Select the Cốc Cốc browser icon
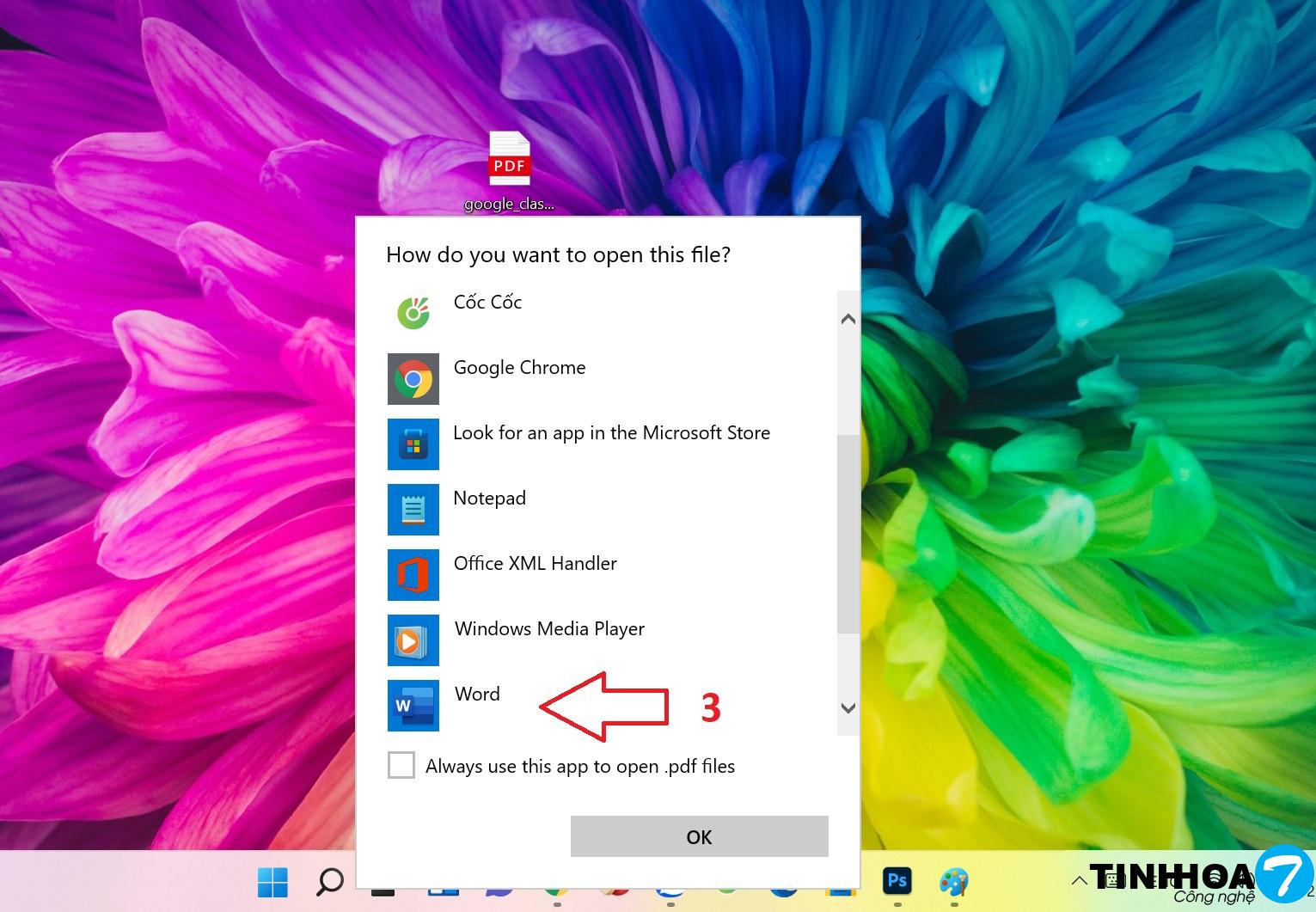The width and height of the screenshot is (1316, 912). tap(413, 313)
